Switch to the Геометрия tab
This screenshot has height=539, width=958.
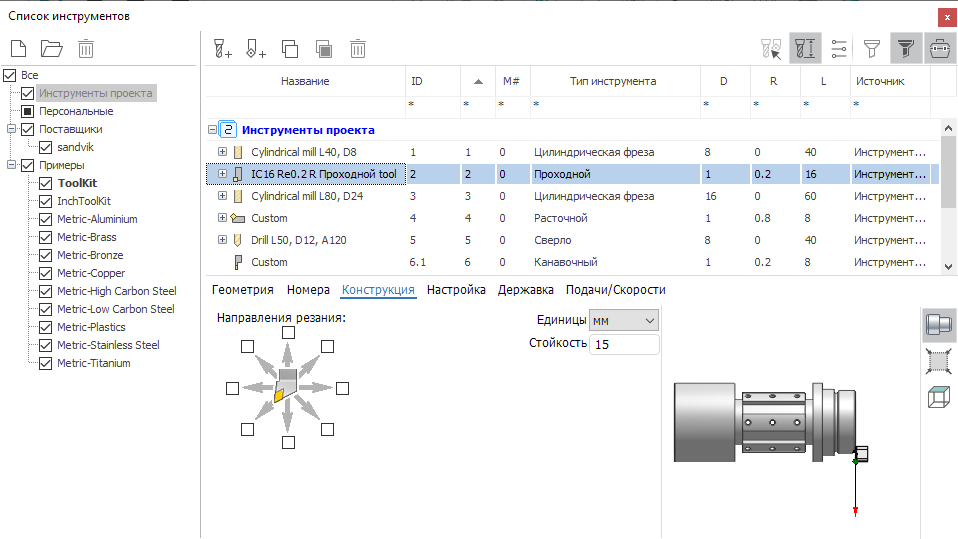242,290
